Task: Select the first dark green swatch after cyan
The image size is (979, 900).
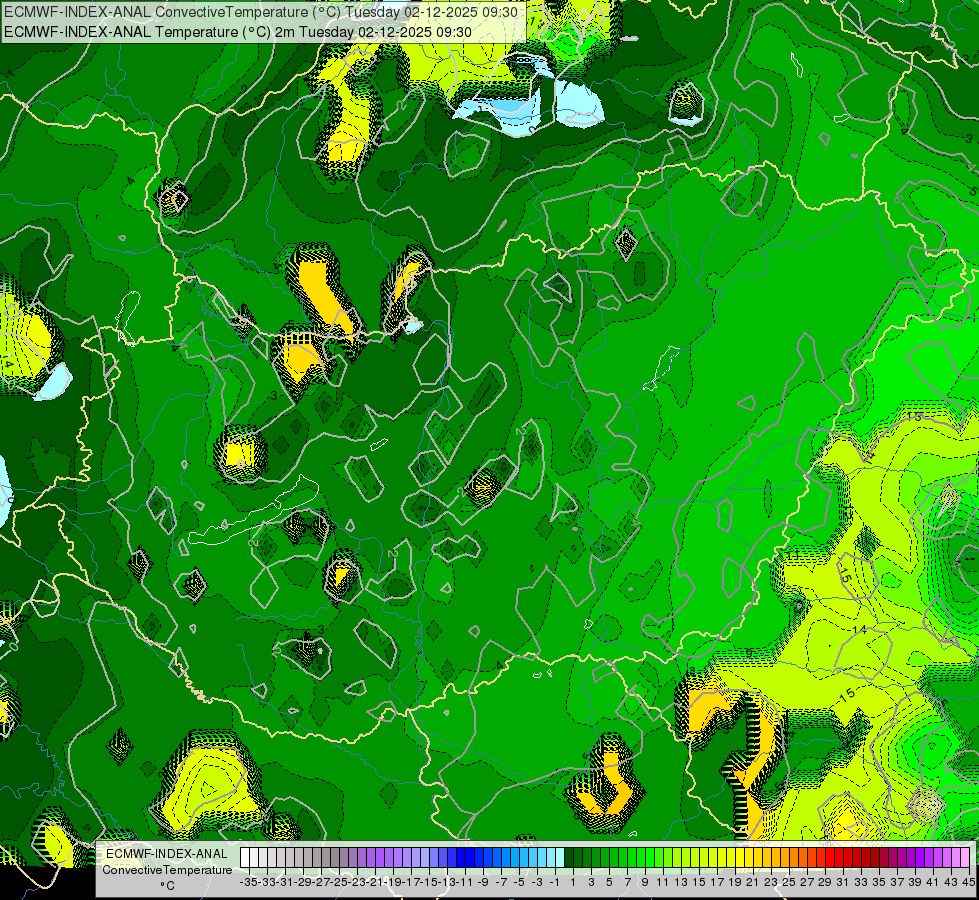Action: (568, 858)
